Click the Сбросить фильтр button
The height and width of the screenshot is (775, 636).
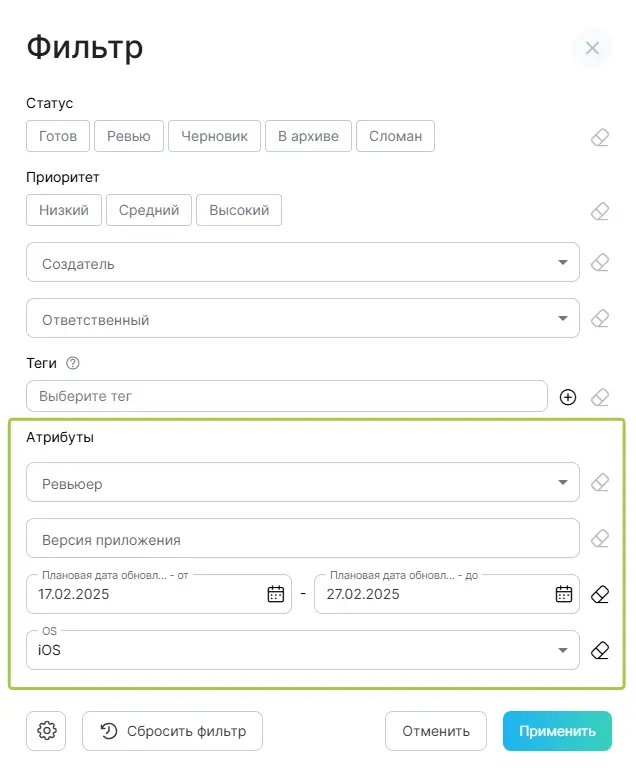172,731
